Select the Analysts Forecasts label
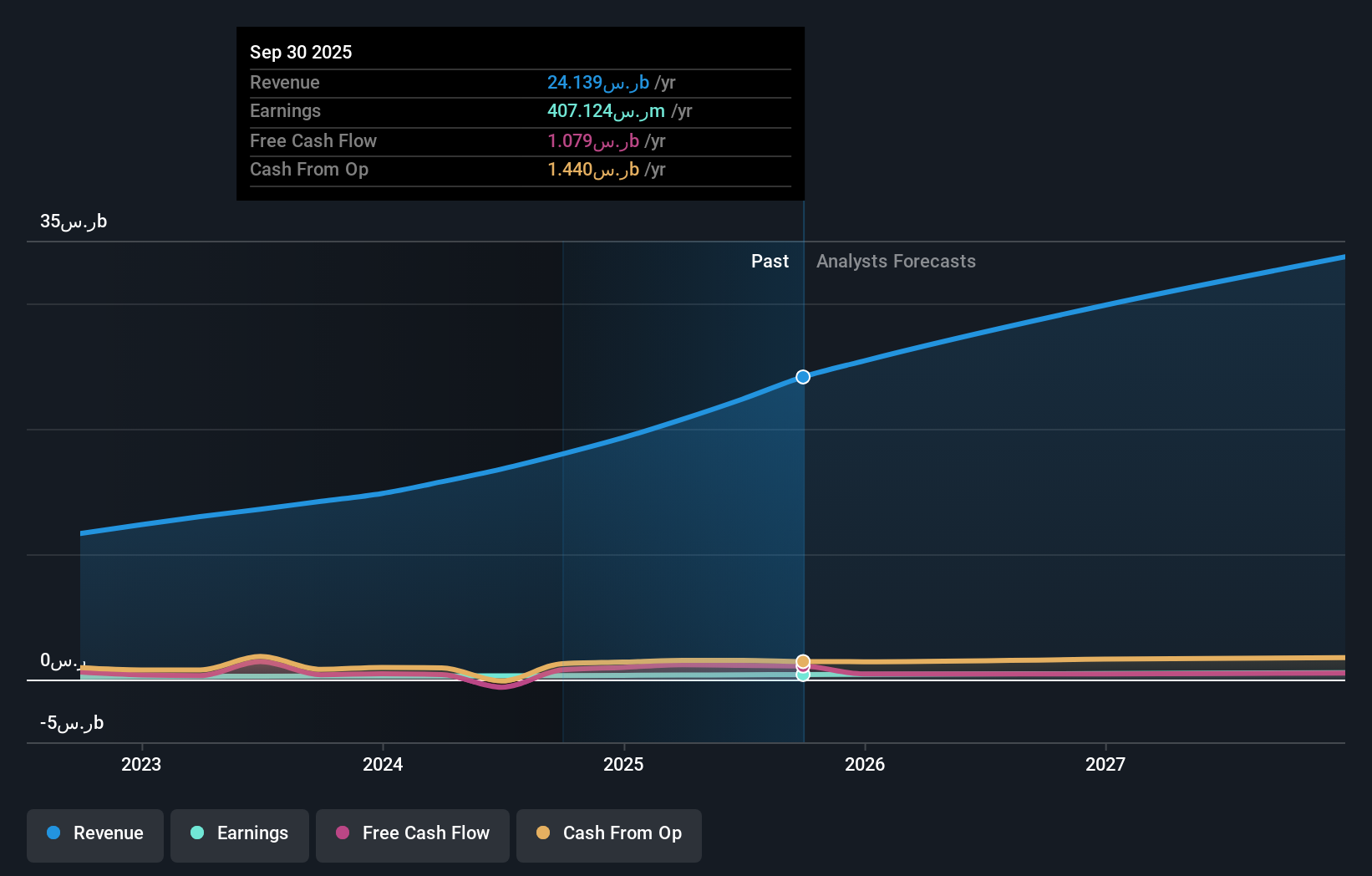This screenshot has width=1372, height=876. 896,261
